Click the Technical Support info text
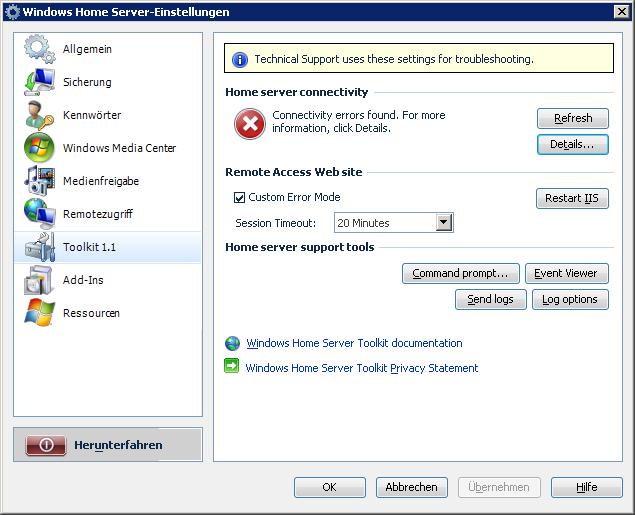635x515 pixels. coord(394,59)
